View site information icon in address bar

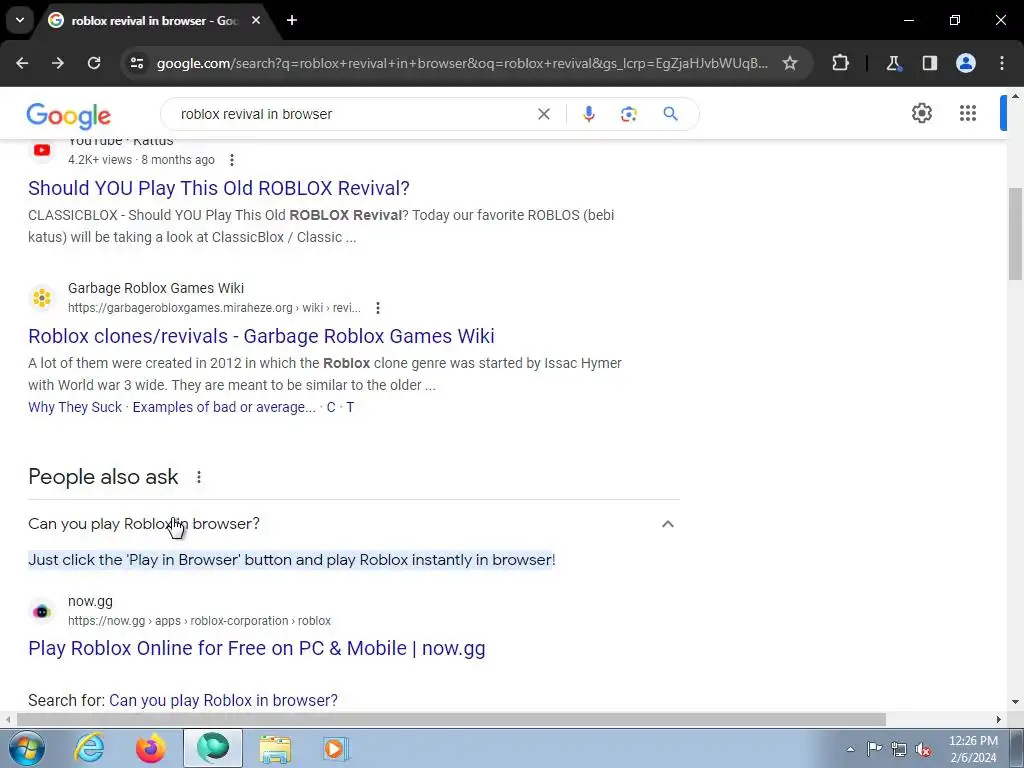tap(136, 63)
